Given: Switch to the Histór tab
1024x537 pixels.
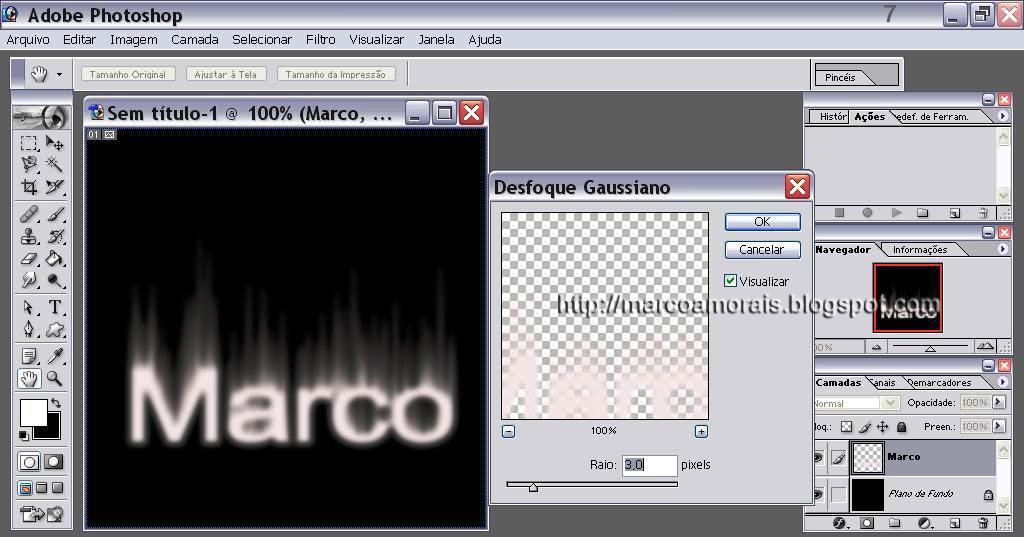Looking at the screenshot, I should [x=833, y=116].
